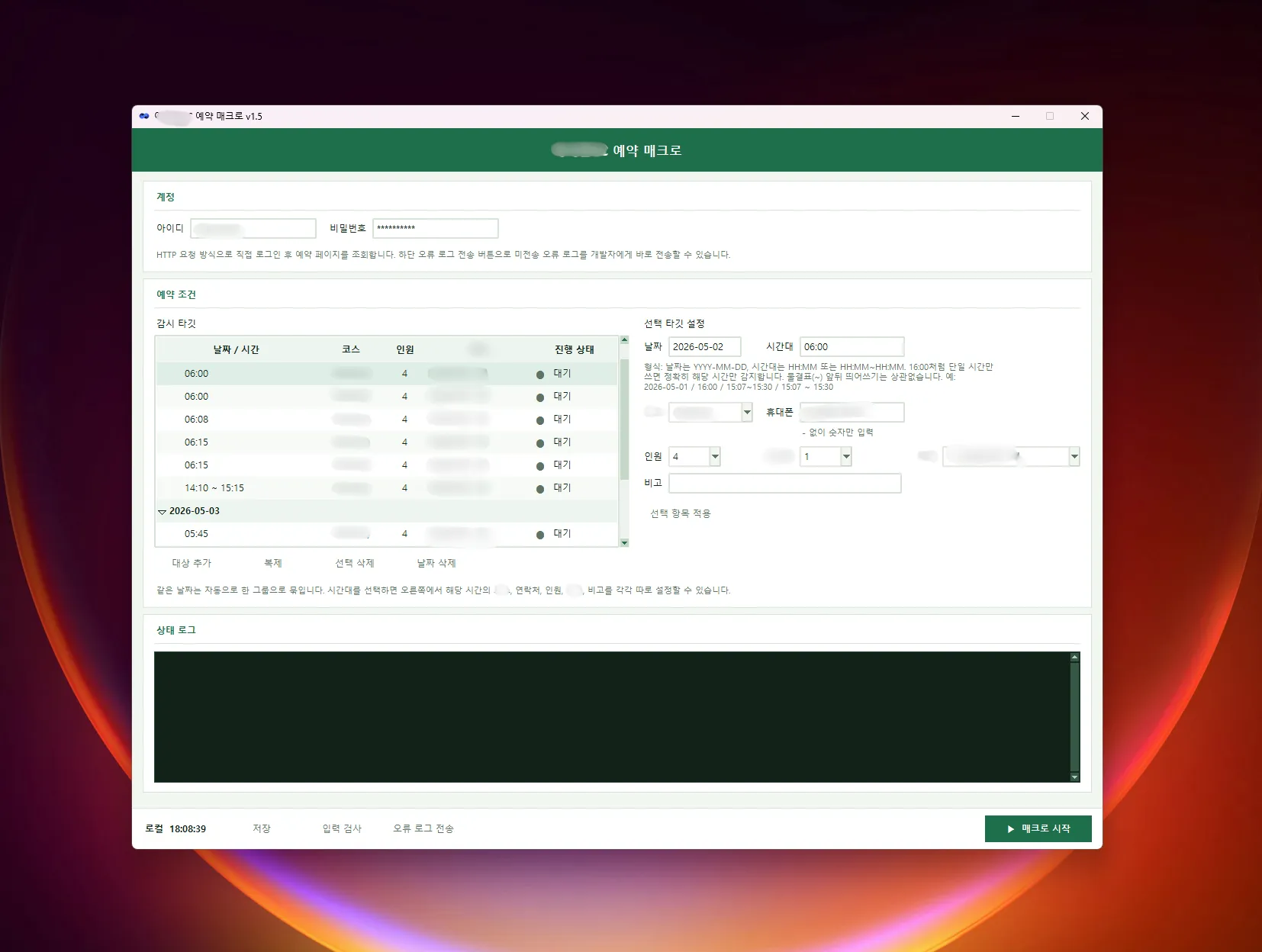Select the 06:08 target row
The height and width of the screenshot is (952, 1262).
click(x=387, y=420)
